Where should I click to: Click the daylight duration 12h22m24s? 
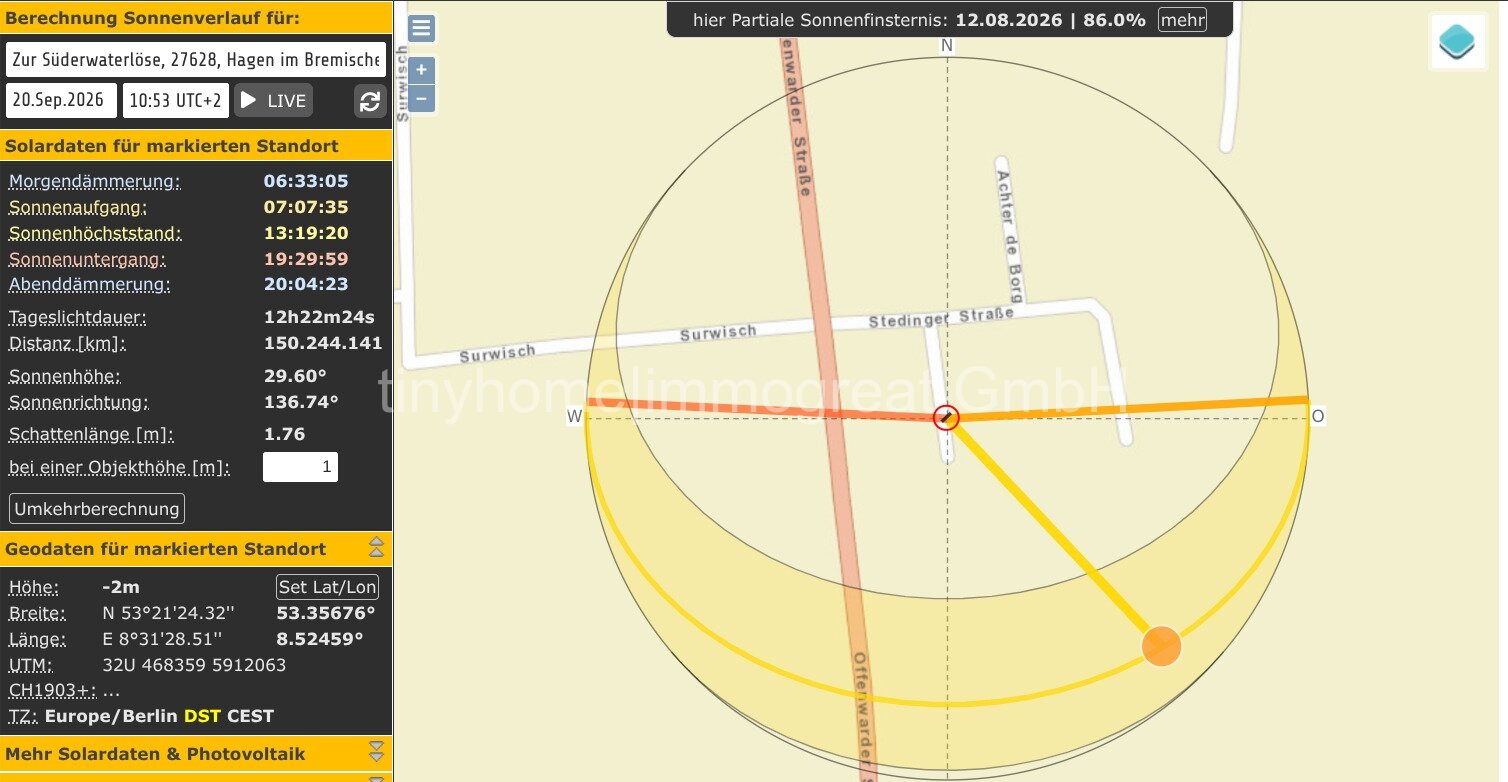[319, 318]
